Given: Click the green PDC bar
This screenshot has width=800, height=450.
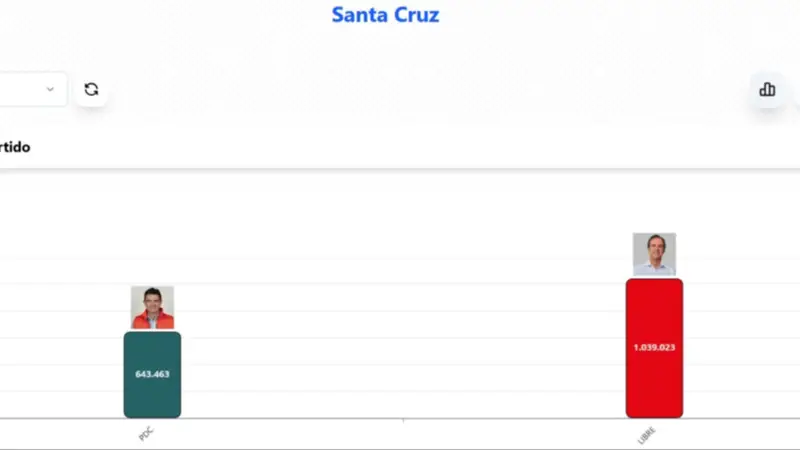Looking at the screenshot, I should point(152,395).
